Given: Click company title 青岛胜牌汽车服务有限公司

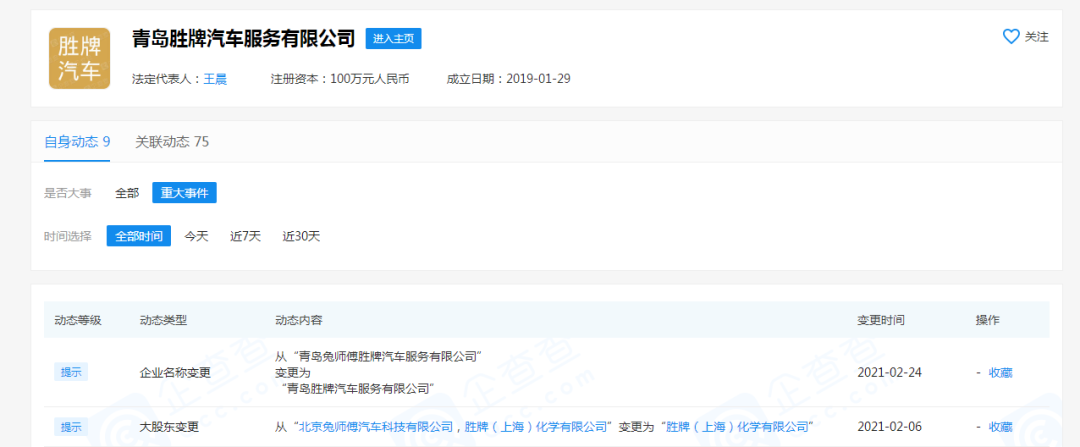Looking at the screenshot, I should (243, 39).
